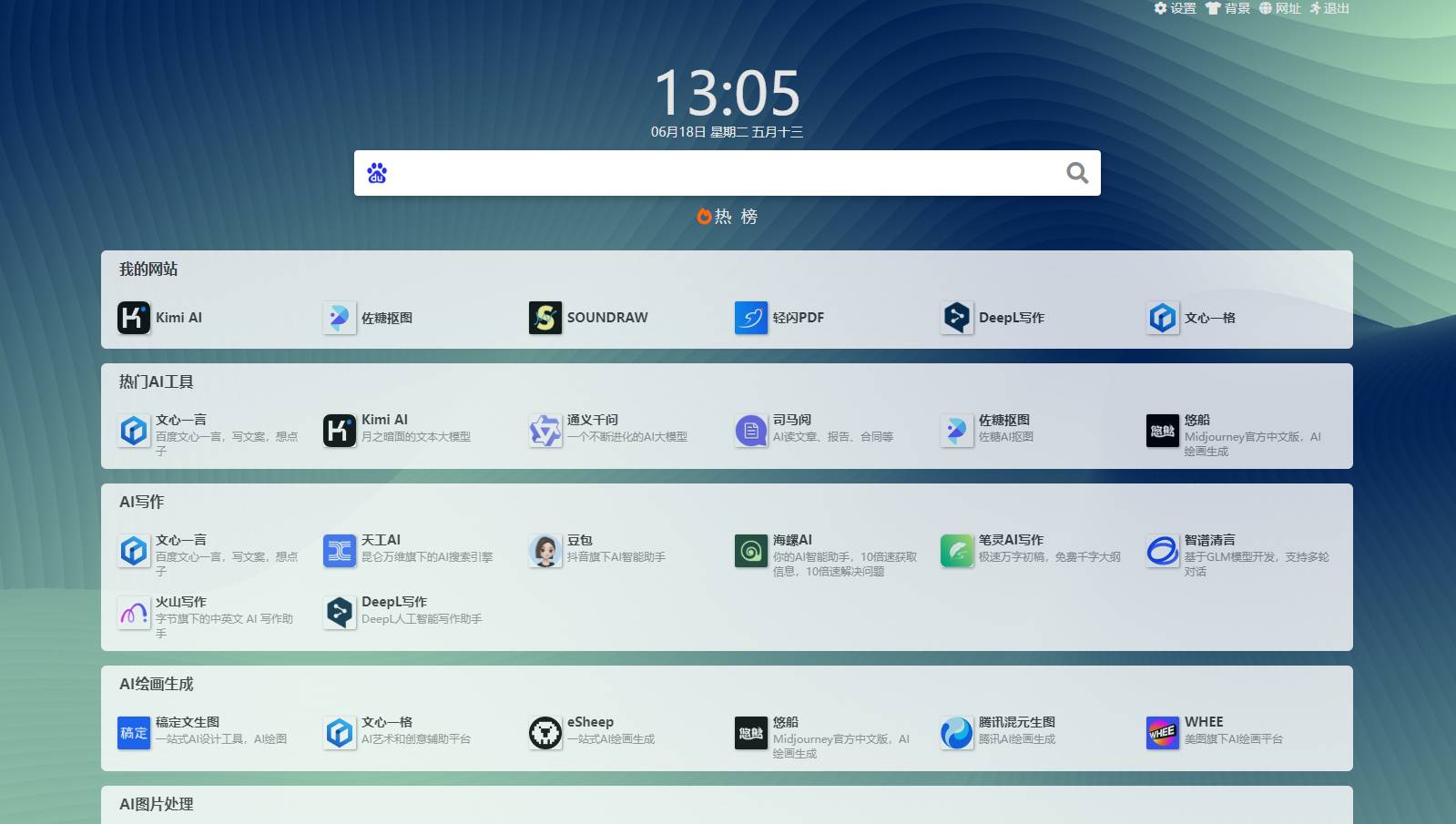Open the 天工AI icon

coord(340,551)
